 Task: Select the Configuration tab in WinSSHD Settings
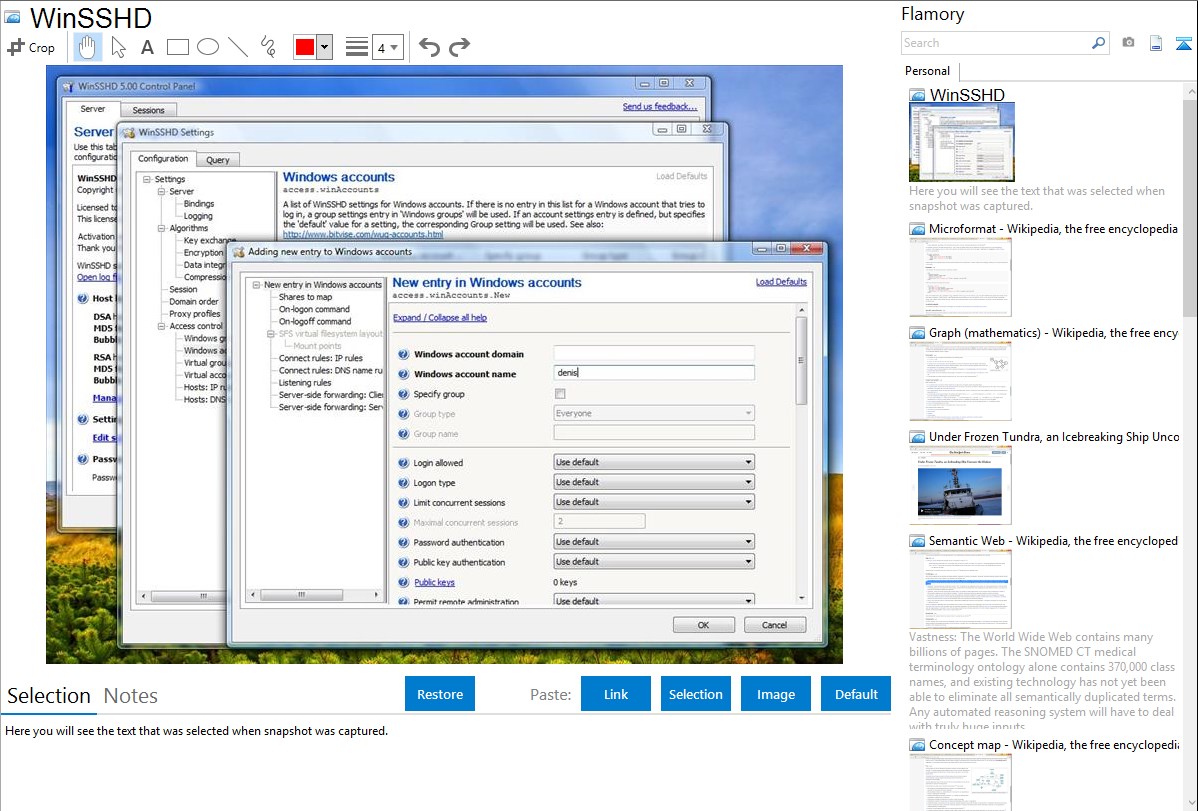pyautogui.click(x=163, y=158)
